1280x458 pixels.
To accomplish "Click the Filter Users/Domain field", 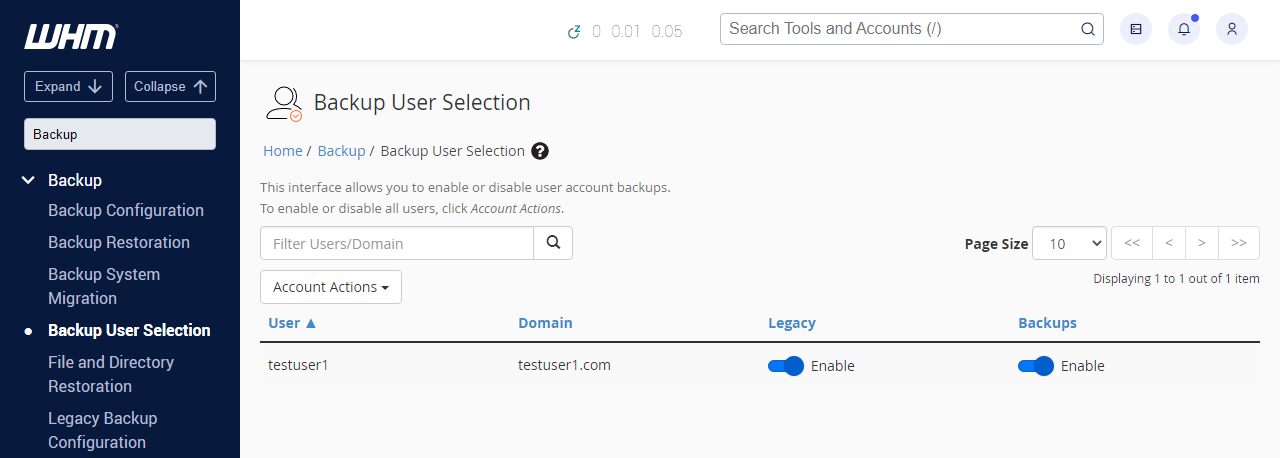I will click(x=397, y=243).
